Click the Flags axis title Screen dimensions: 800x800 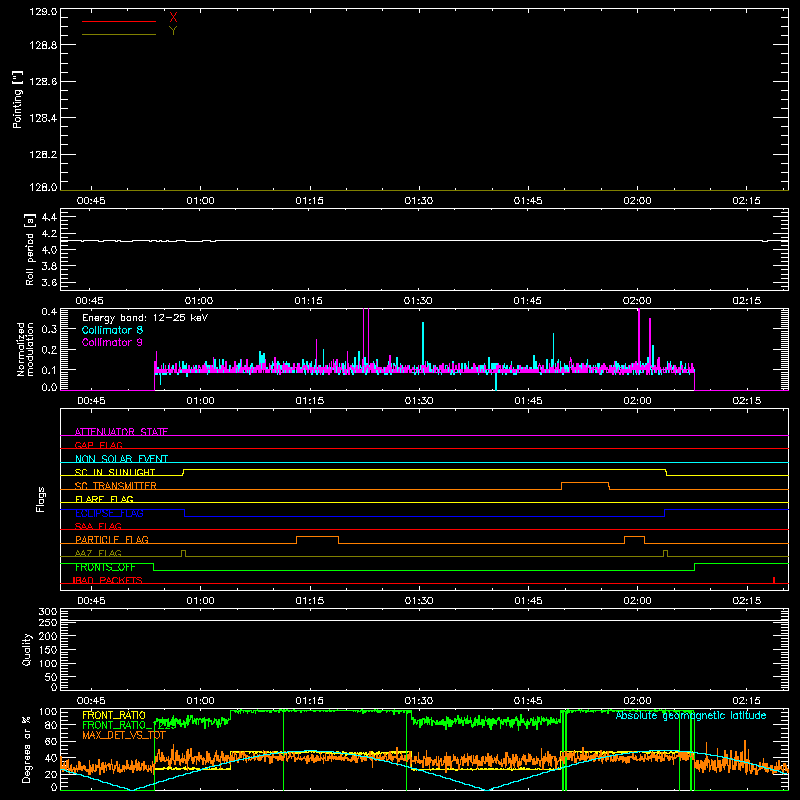pos(41,499)
